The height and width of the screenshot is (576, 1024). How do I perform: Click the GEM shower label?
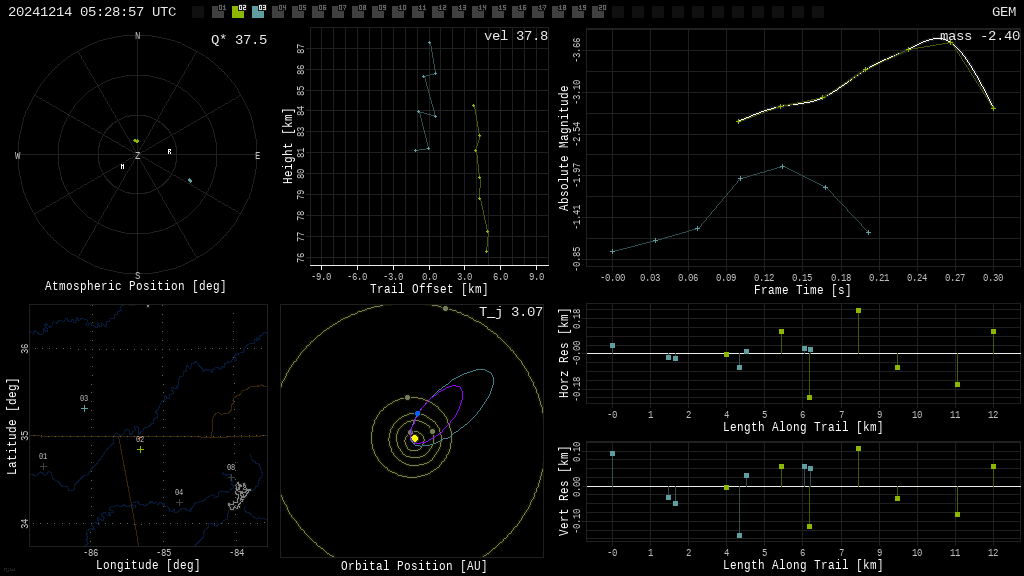[1003, 12]
